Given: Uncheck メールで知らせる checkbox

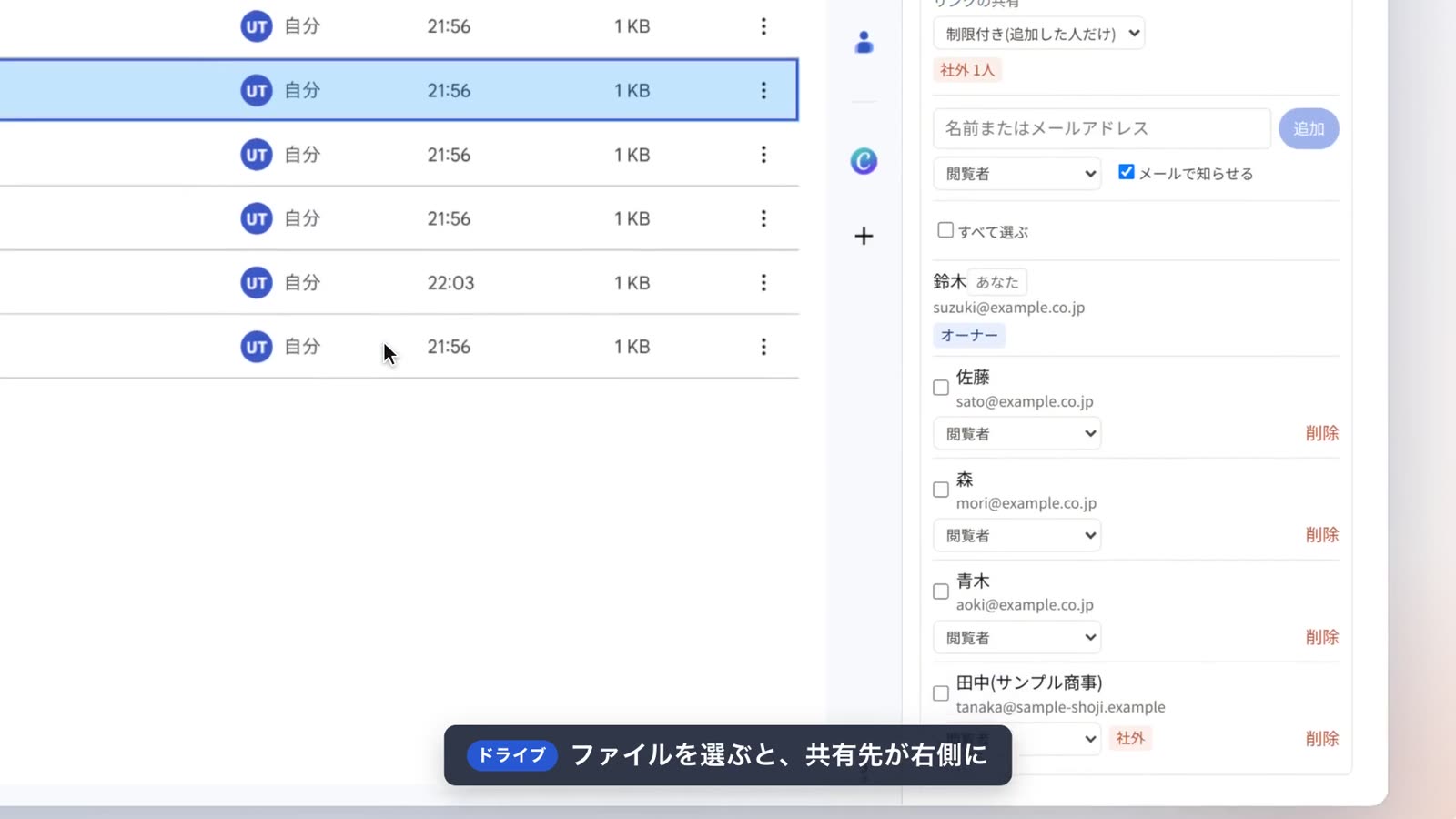Looking at the screenshot, I should click(x=1127, y=172).
